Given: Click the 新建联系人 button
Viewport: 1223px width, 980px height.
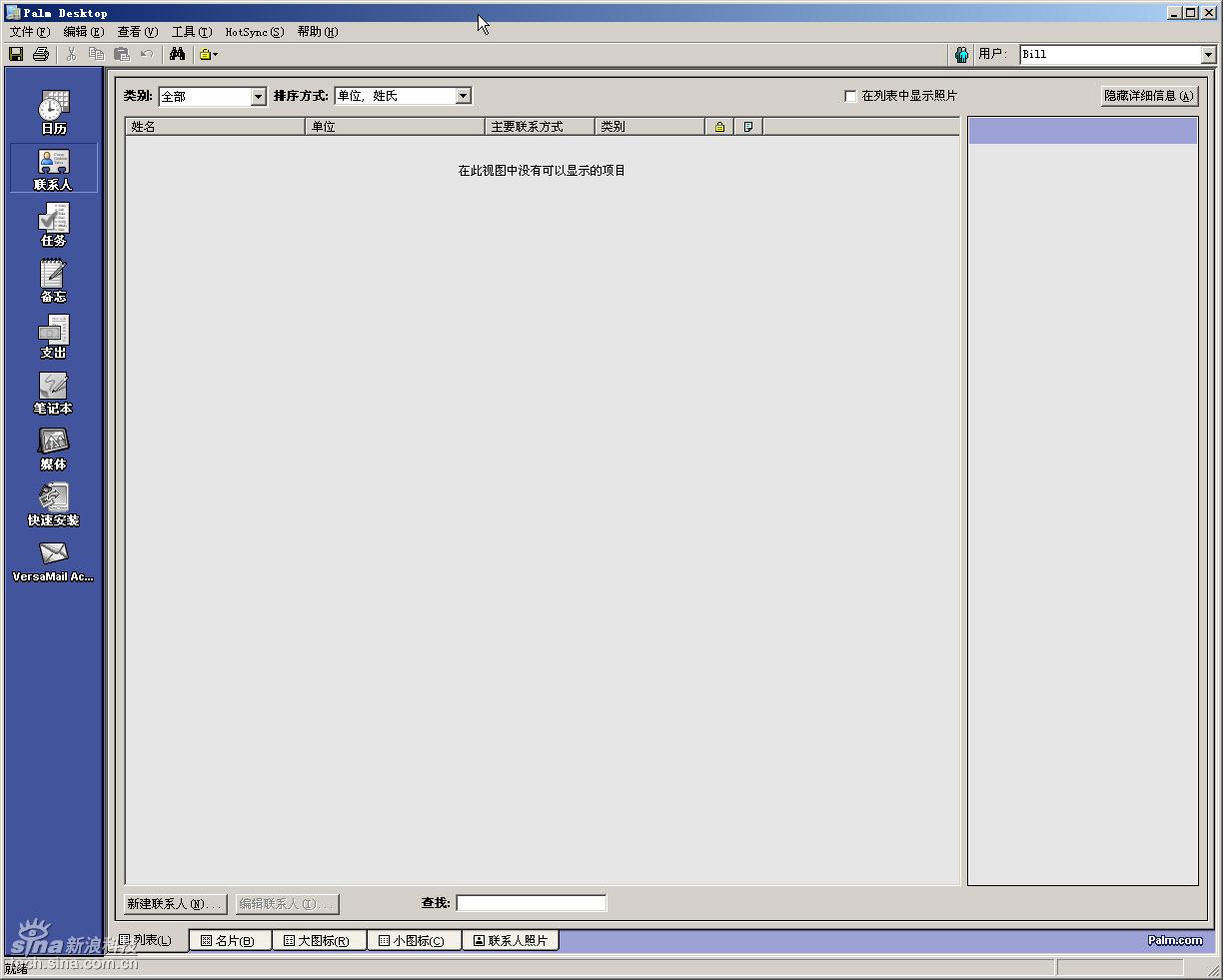Looking at the screenshot, I should coord(174,903).
